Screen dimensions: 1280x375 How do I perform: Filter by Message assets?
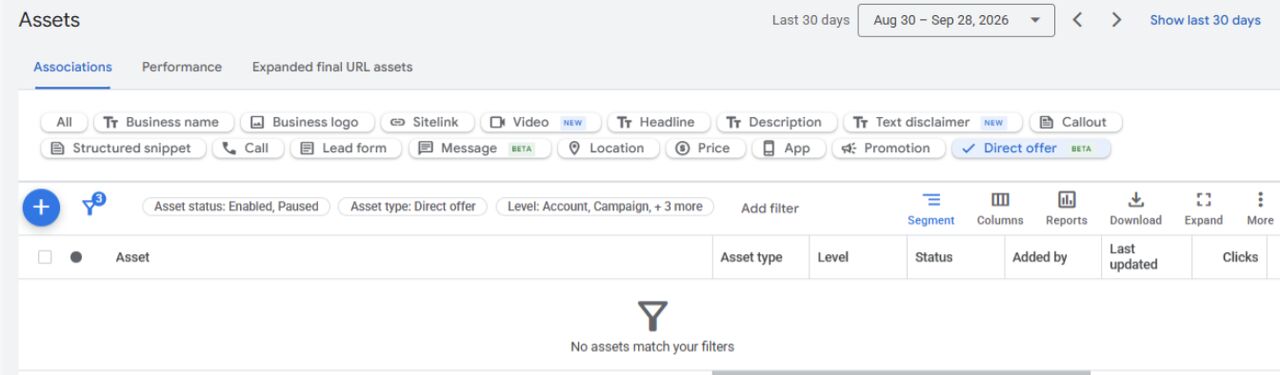479,148
